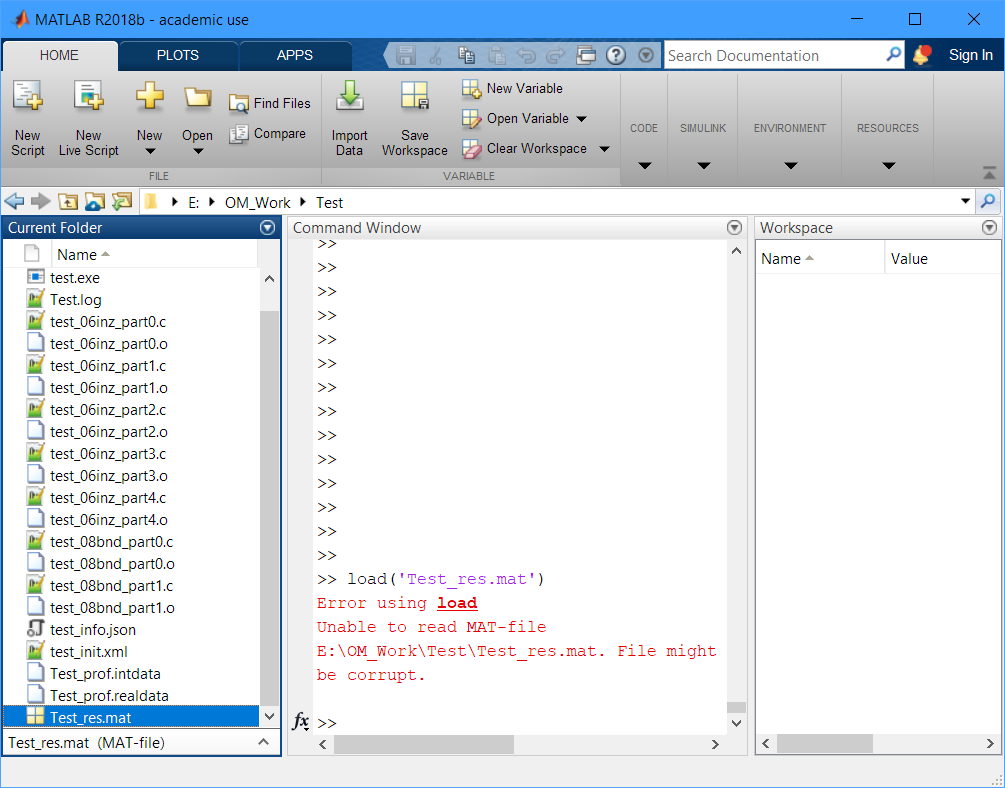This screenshot has width=1005, height=788.
Task: Open the quick access toolbar customize dropdown
Action: (646, 55)
